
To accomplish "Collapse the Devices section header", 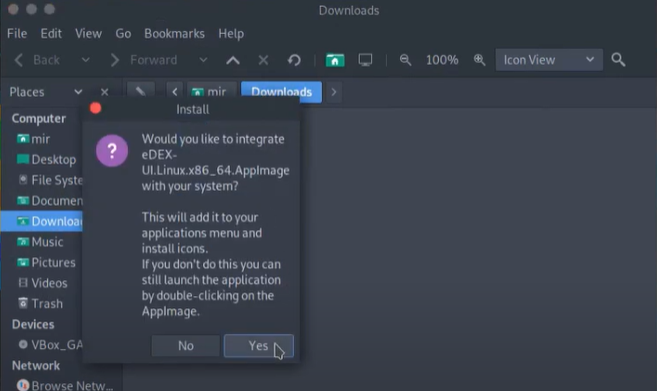I will pos(33,324).
